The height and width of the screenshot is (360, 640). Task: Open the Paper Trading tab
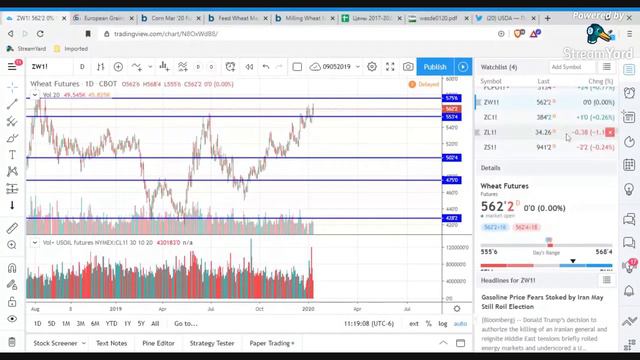[272, 343]
